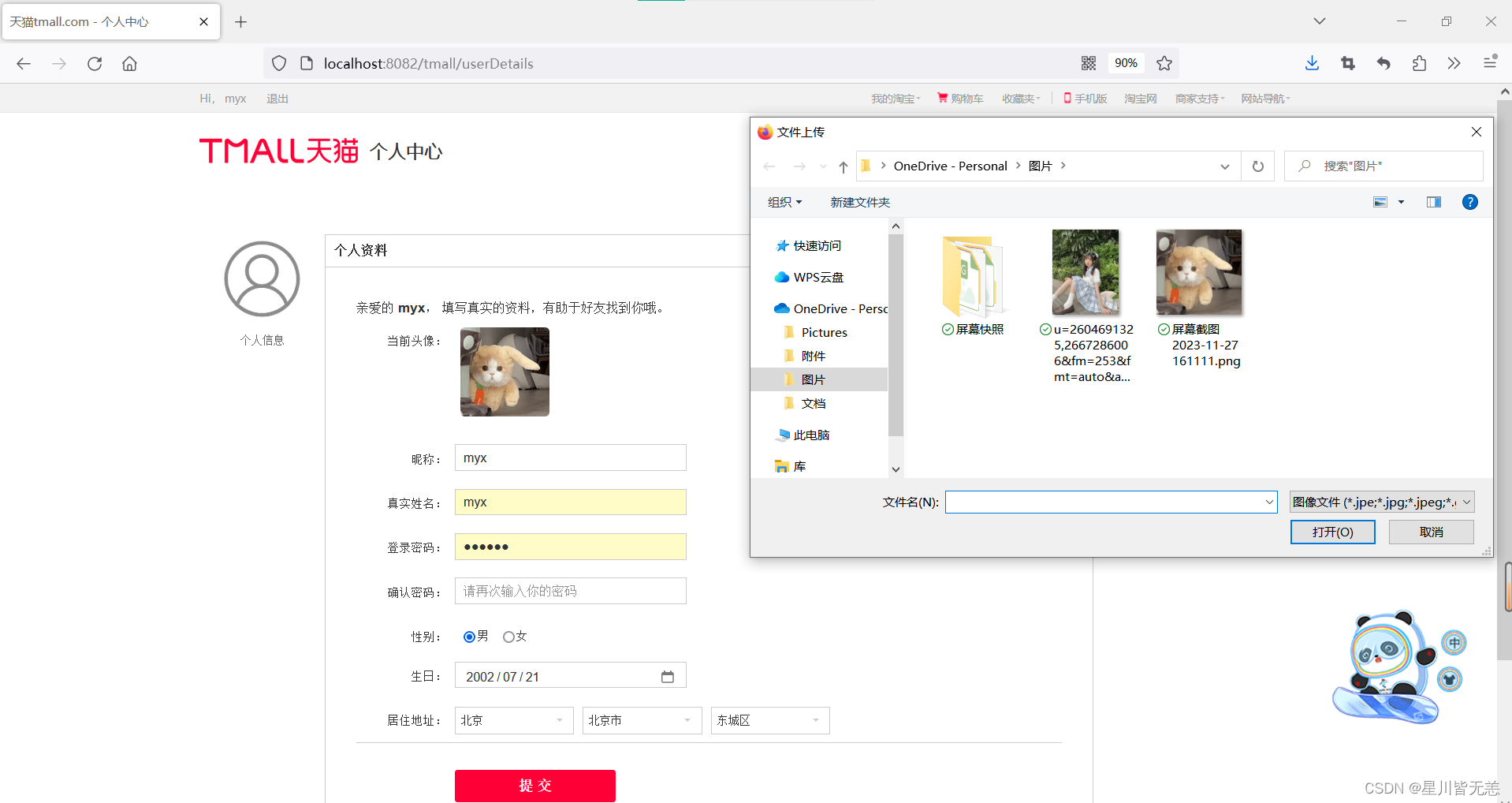Click 取消 to cancel file upload

(1431, 532)
